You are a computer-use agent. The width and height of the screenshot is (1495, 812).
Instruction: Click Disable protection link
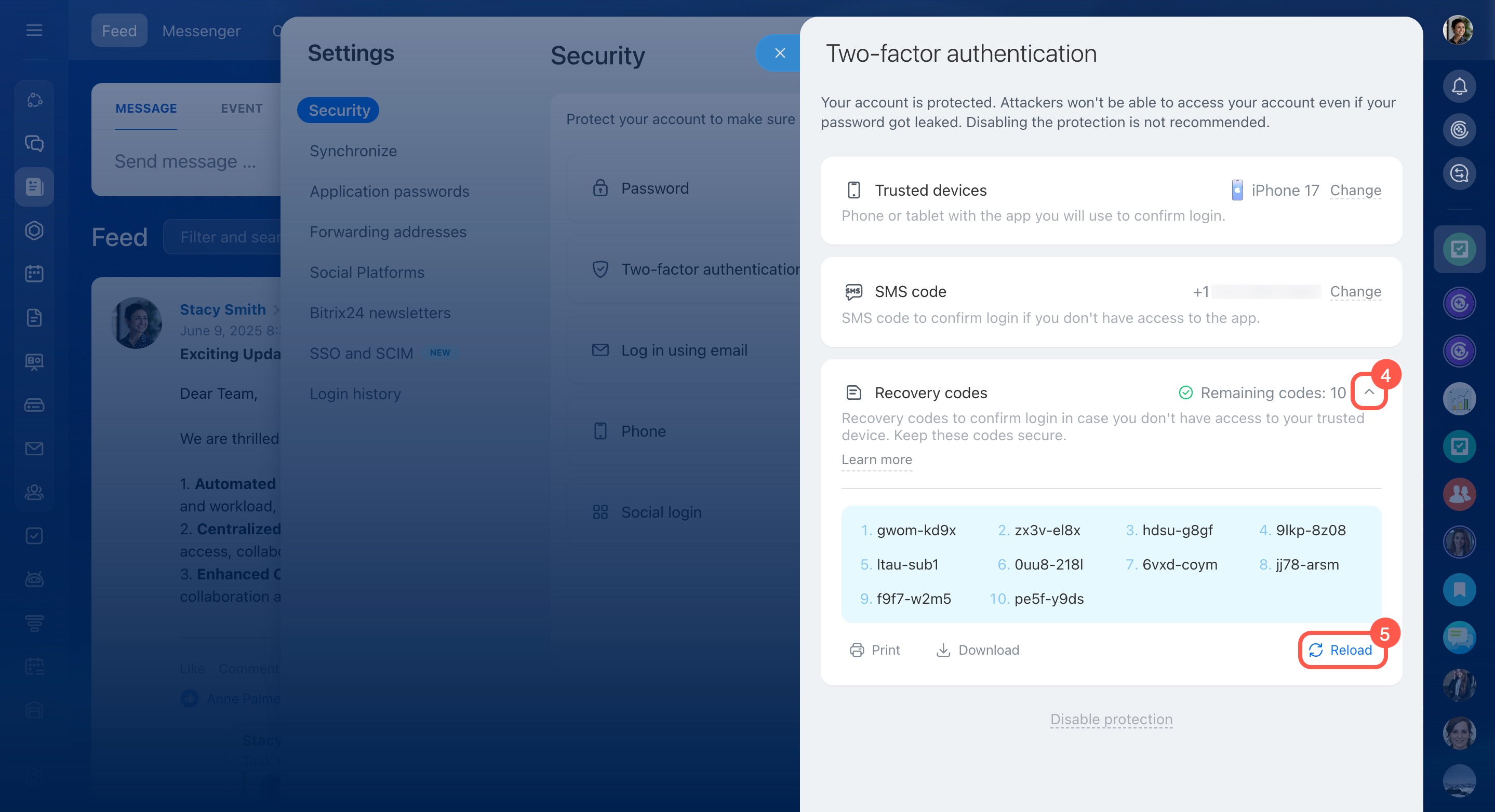[x=1111, y=719]
